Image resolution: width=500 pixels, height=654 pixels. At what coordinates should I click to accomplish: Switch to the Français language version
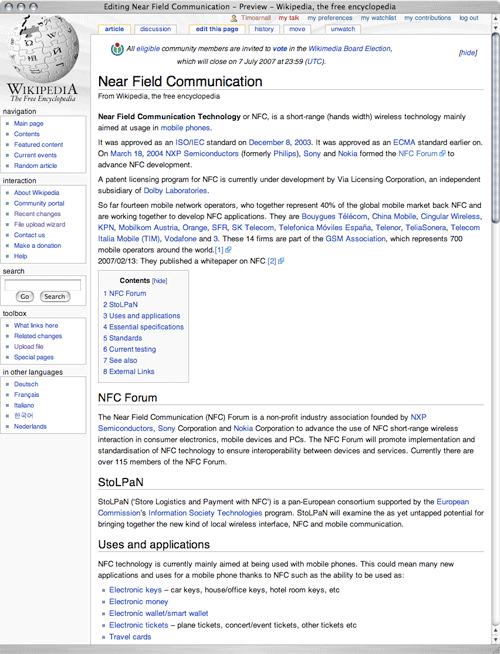pos(26,395)
